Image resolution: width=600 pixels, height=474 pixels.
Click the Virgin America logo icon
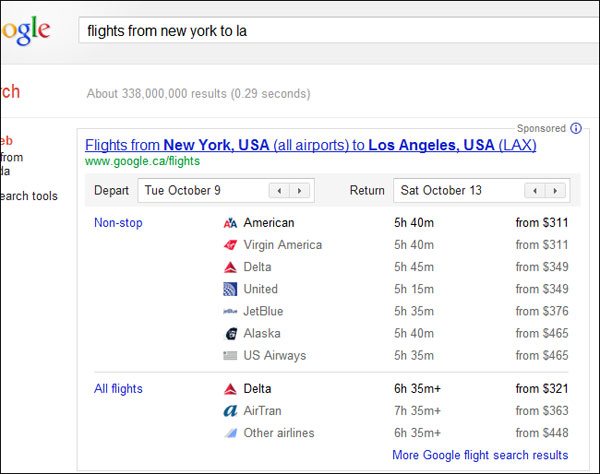230,245
